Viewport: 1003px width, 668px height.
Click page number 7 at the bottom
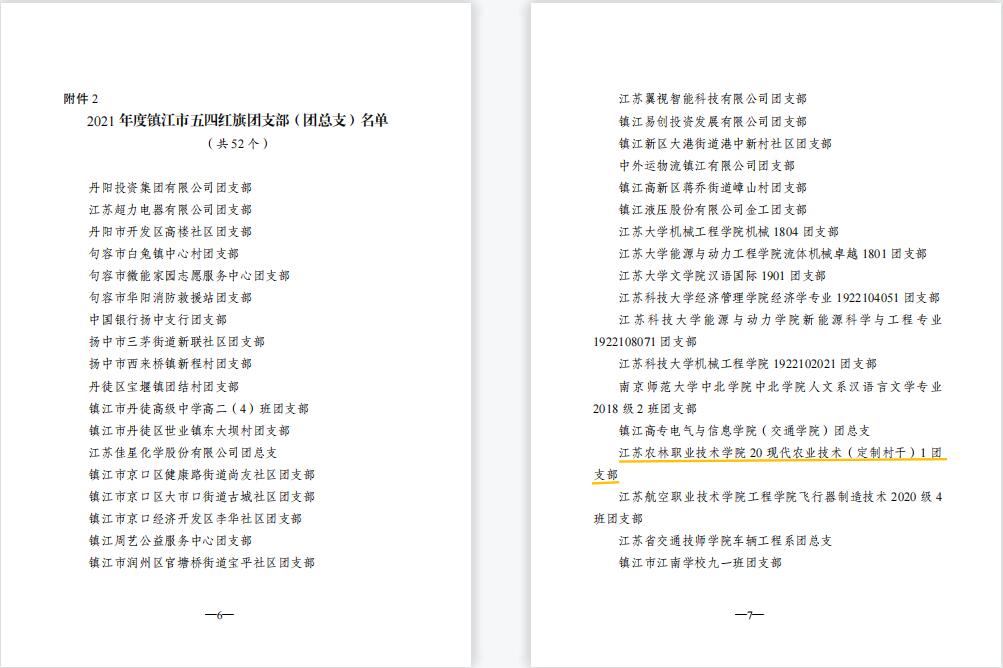tap(749, 614)
